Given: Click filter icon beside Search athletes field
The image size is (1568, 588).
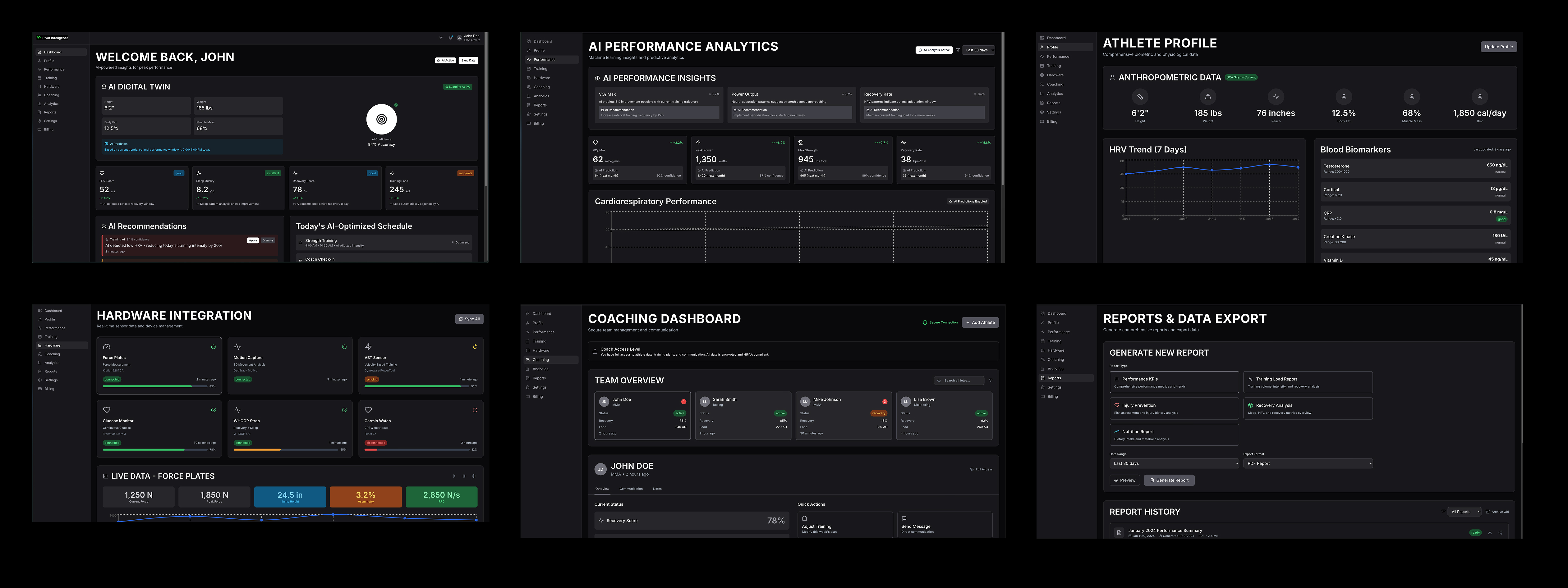Looking at the screenshot, I should (990, 381).
